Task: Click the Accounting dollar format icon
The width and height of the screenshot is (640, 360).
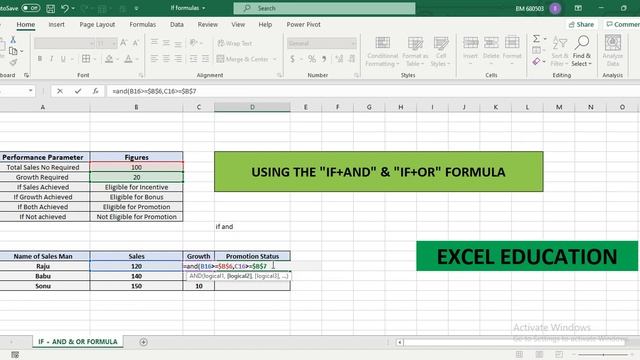Action: click(x=292, y=59)
